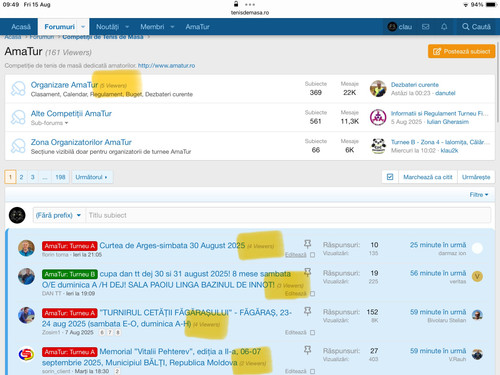Tap the tenisdemasa.ro address bar
The image size is (500, 375).
pos(250,13)
